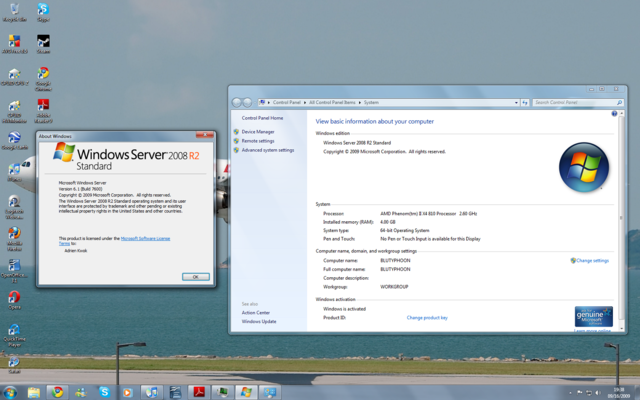640x400 pixels.
Task: Select System breadcrumb in address bar
Action: tap(371, 102)
